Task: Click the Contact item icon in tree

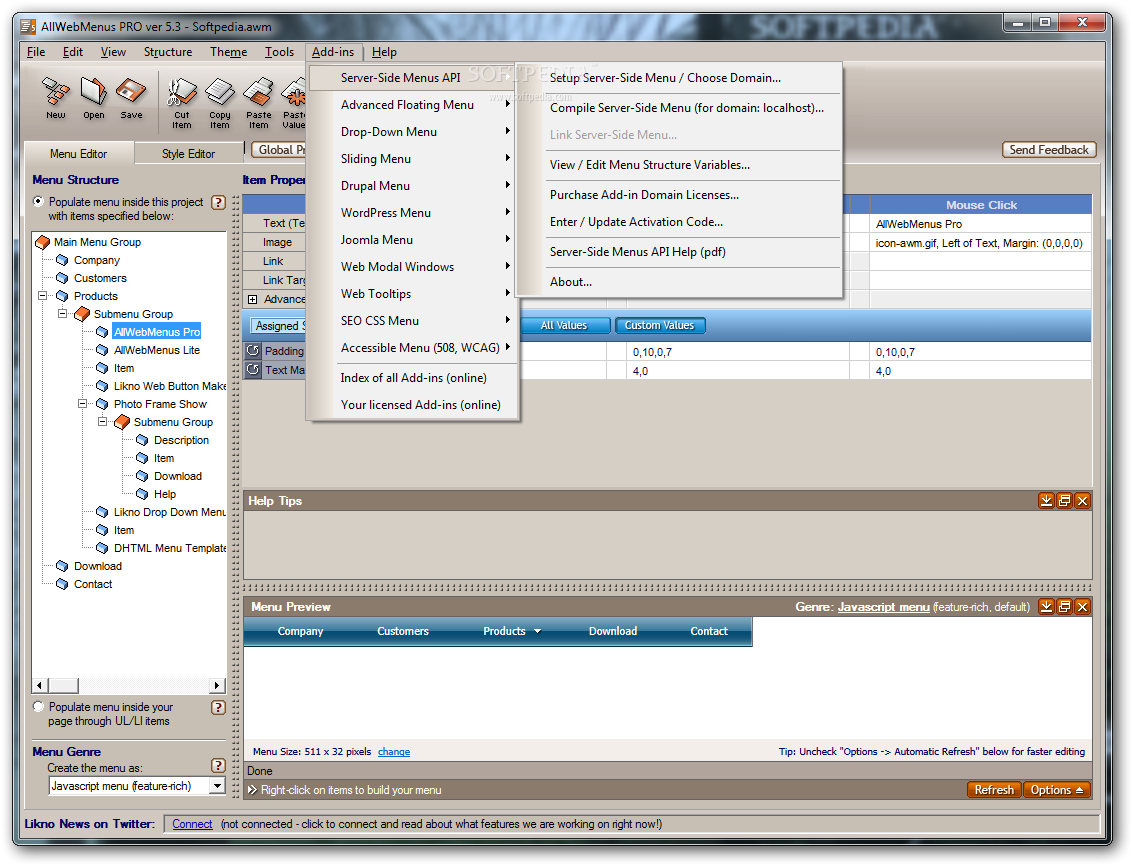Action: tap(62, 584)
